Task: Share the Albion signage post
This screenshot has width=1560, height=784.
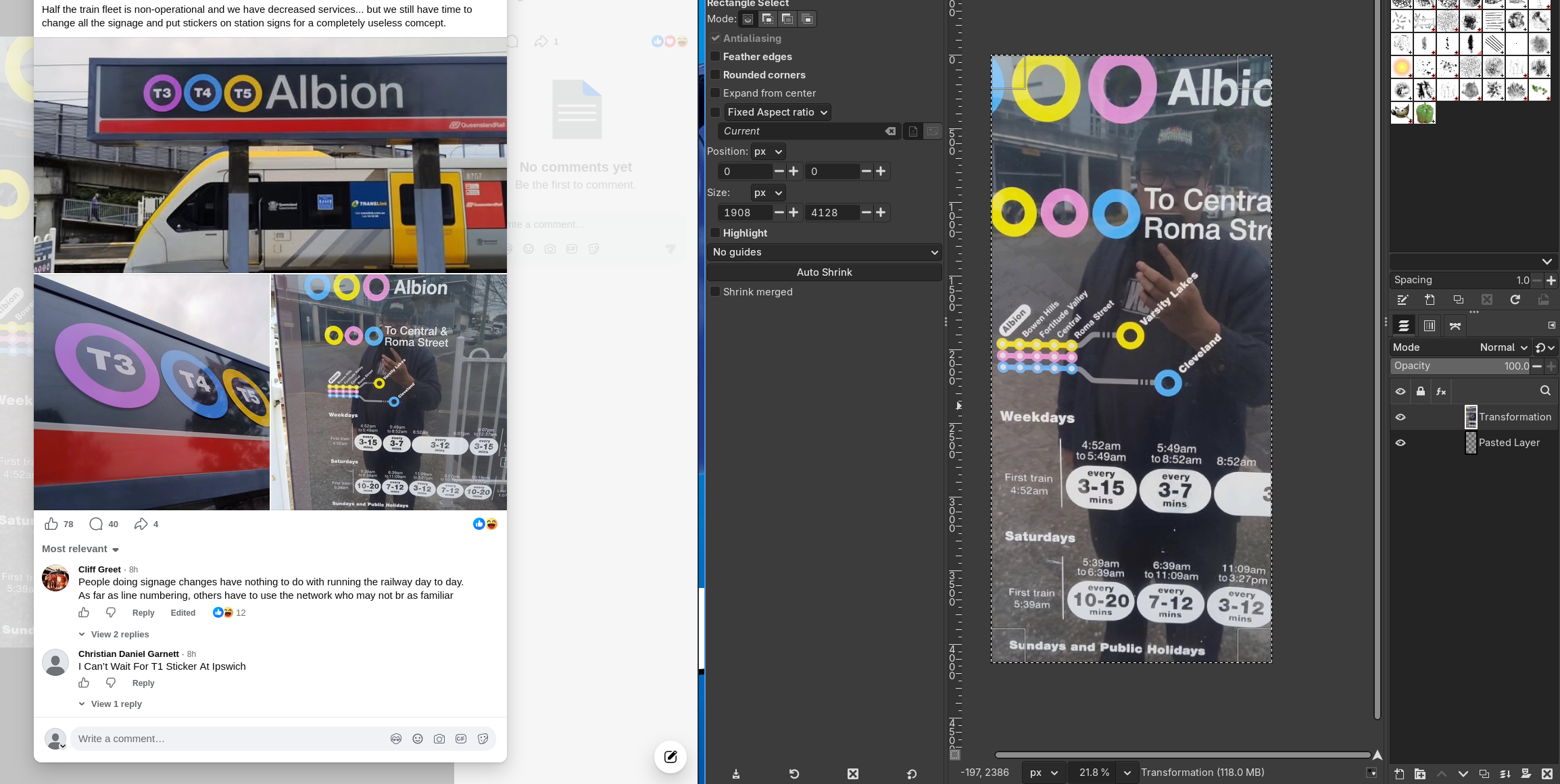Action: [x=141, y=524]
